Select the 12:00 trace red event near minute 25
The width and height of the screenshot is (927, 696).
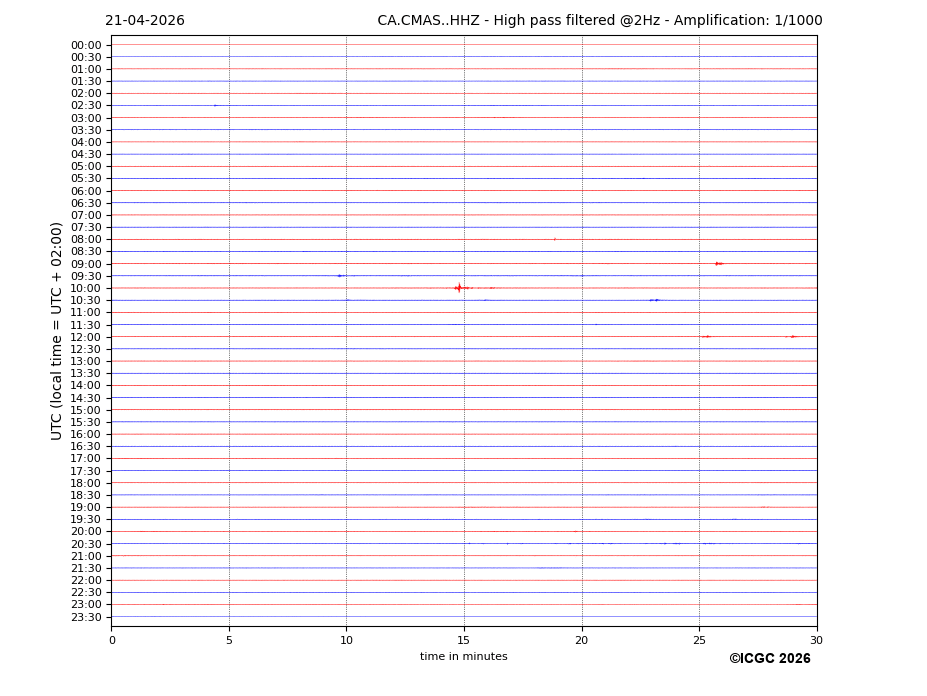(x=706, y=337)
